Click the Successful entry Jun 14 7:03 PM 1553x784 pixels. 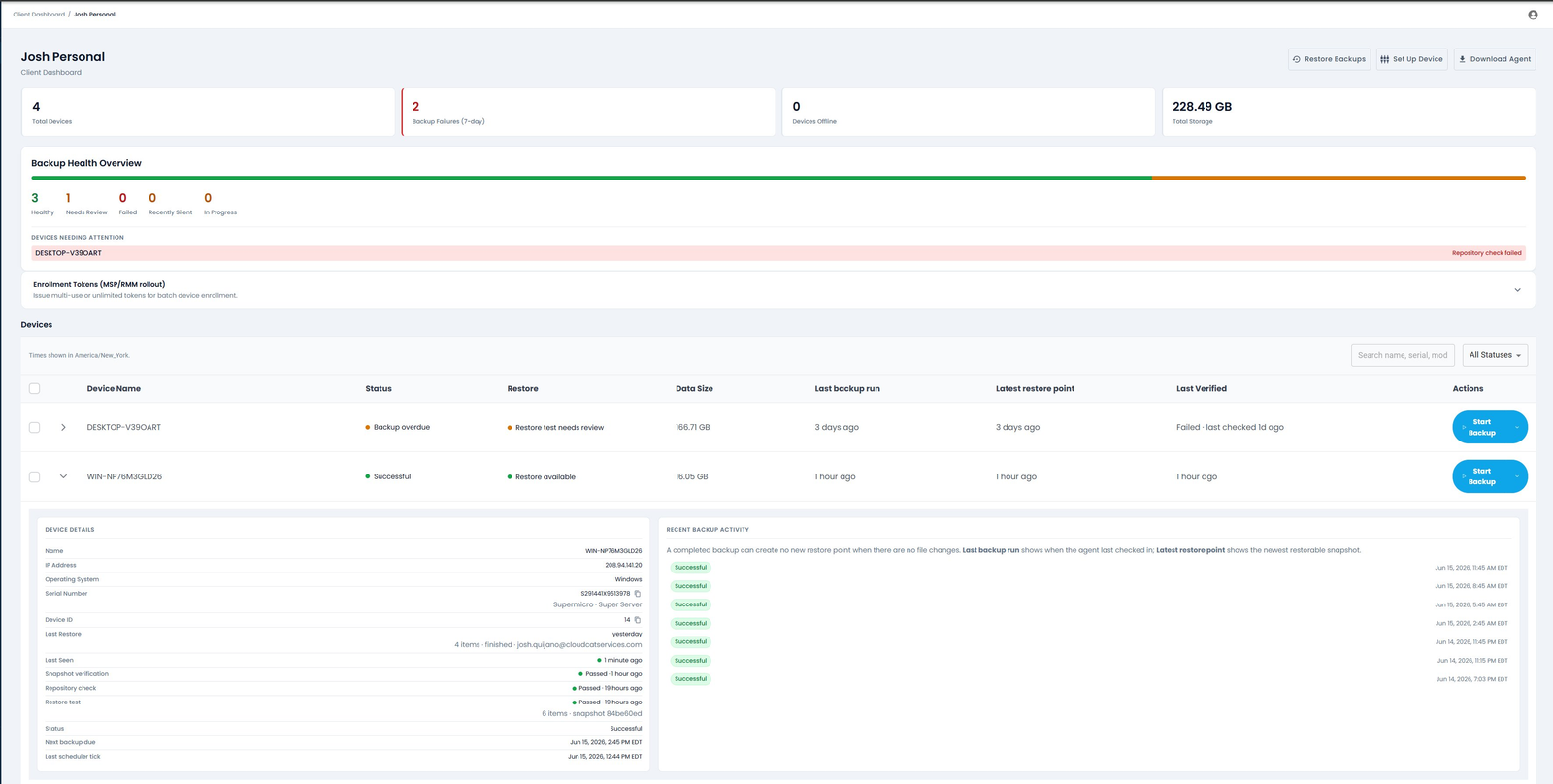691,679
